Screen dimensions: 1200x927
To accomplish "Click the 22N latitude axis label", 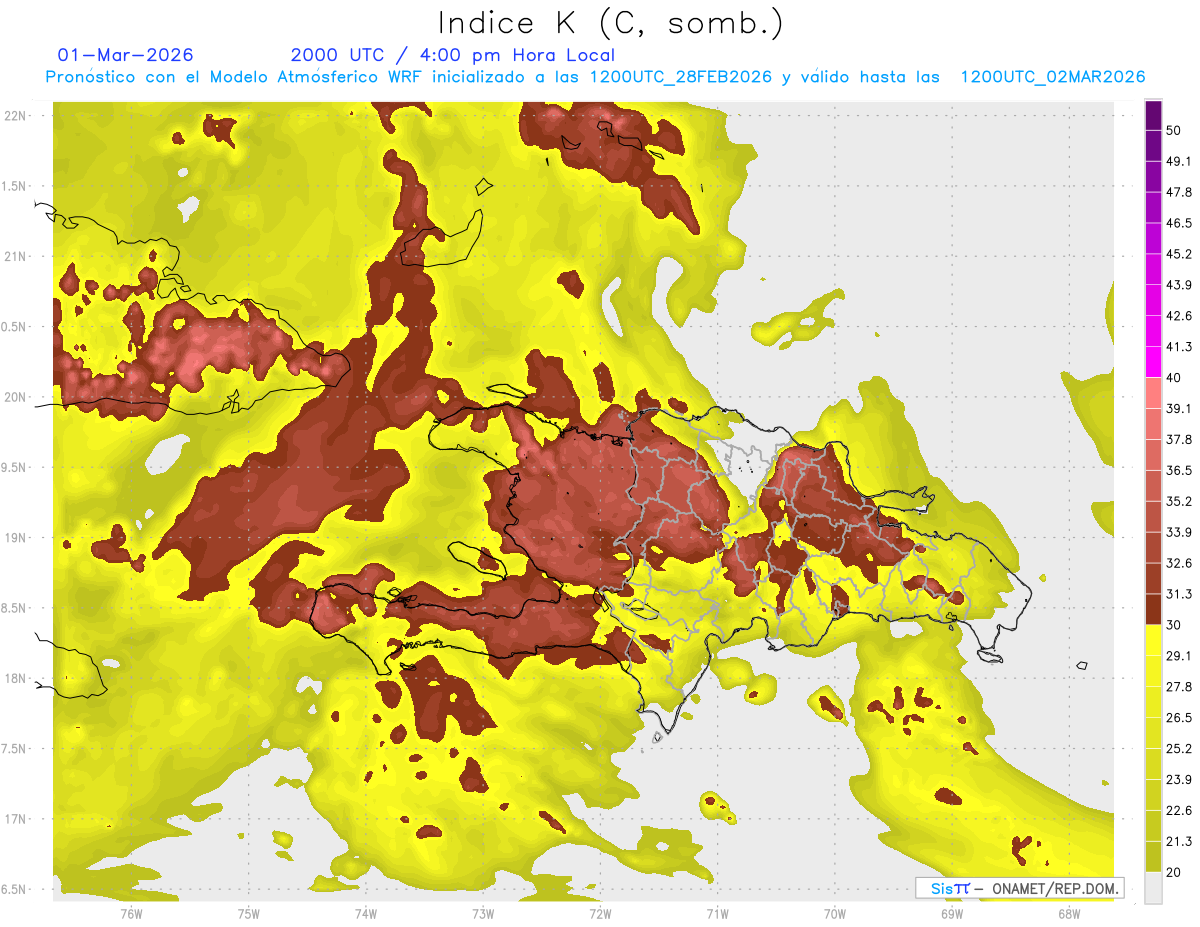I will point(15,116).
